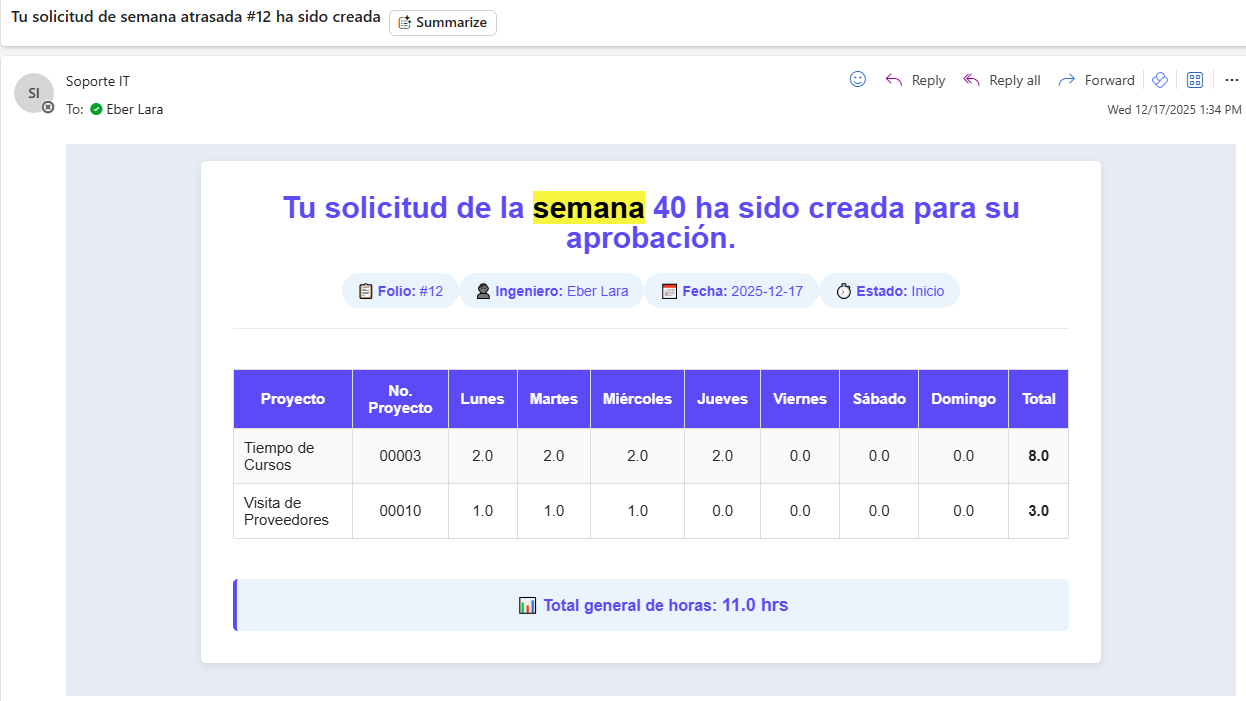The image size is (1246, 701).
Task: Click the overlapping-shapes sticker icon beside Forward
Action: click(x=1159, y=80)
